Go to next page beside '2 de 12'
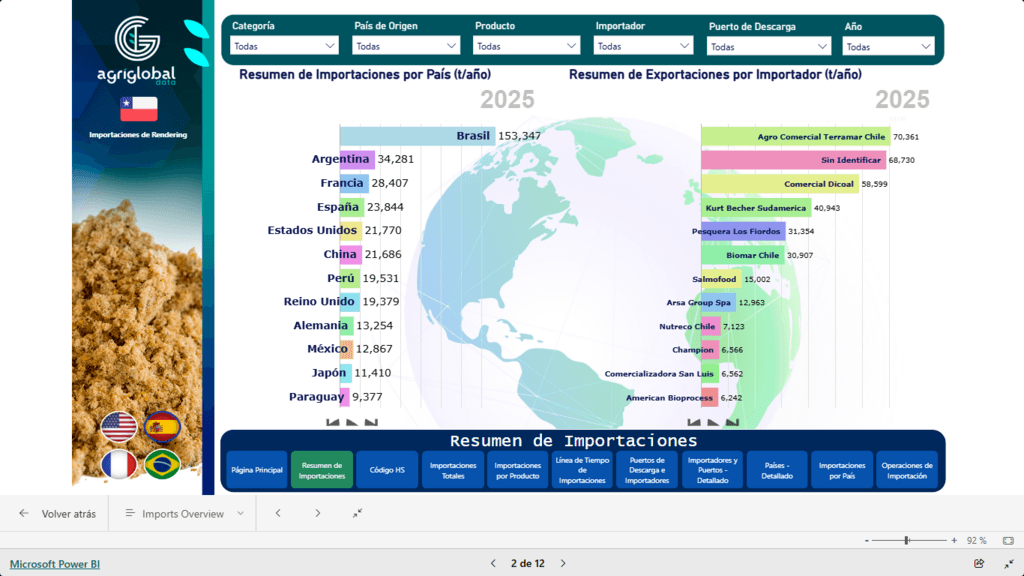The image size is (1024, 576). pos(563,564)
